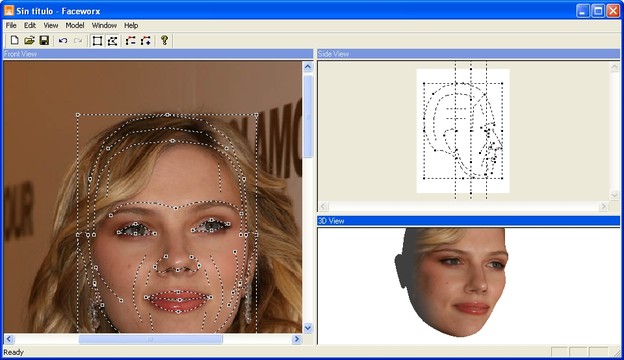The image size is (624, 360).
Task: Open the Model menu
Action: point(75,25)
